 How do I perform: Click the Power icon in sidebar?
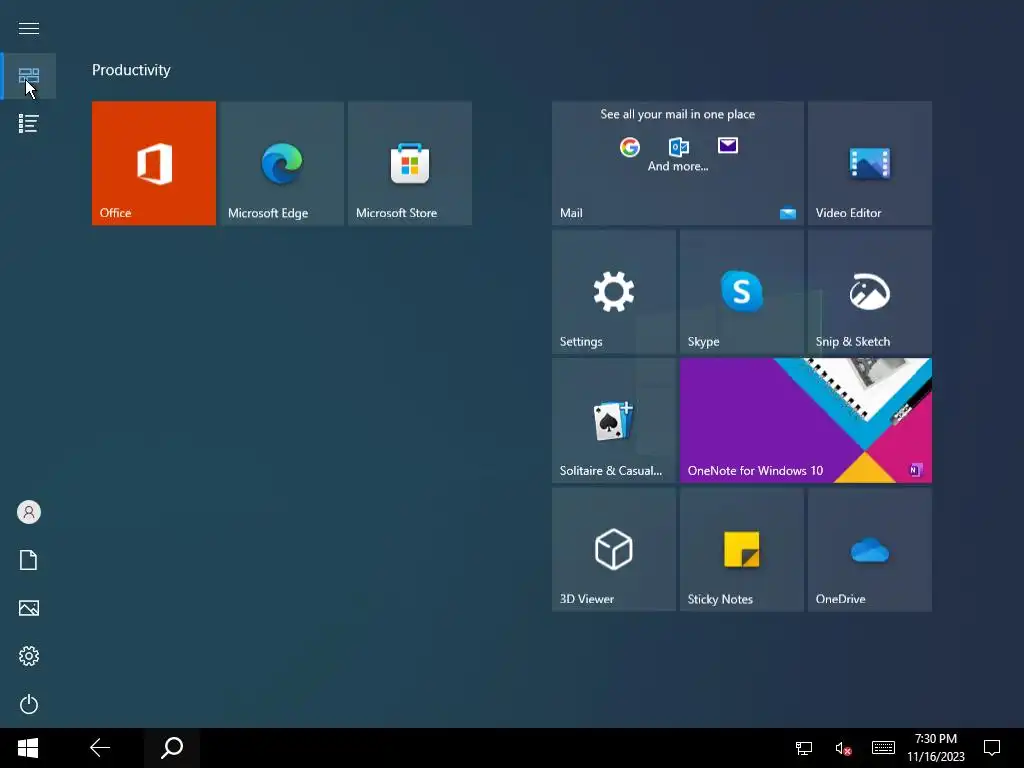(29, 704)
